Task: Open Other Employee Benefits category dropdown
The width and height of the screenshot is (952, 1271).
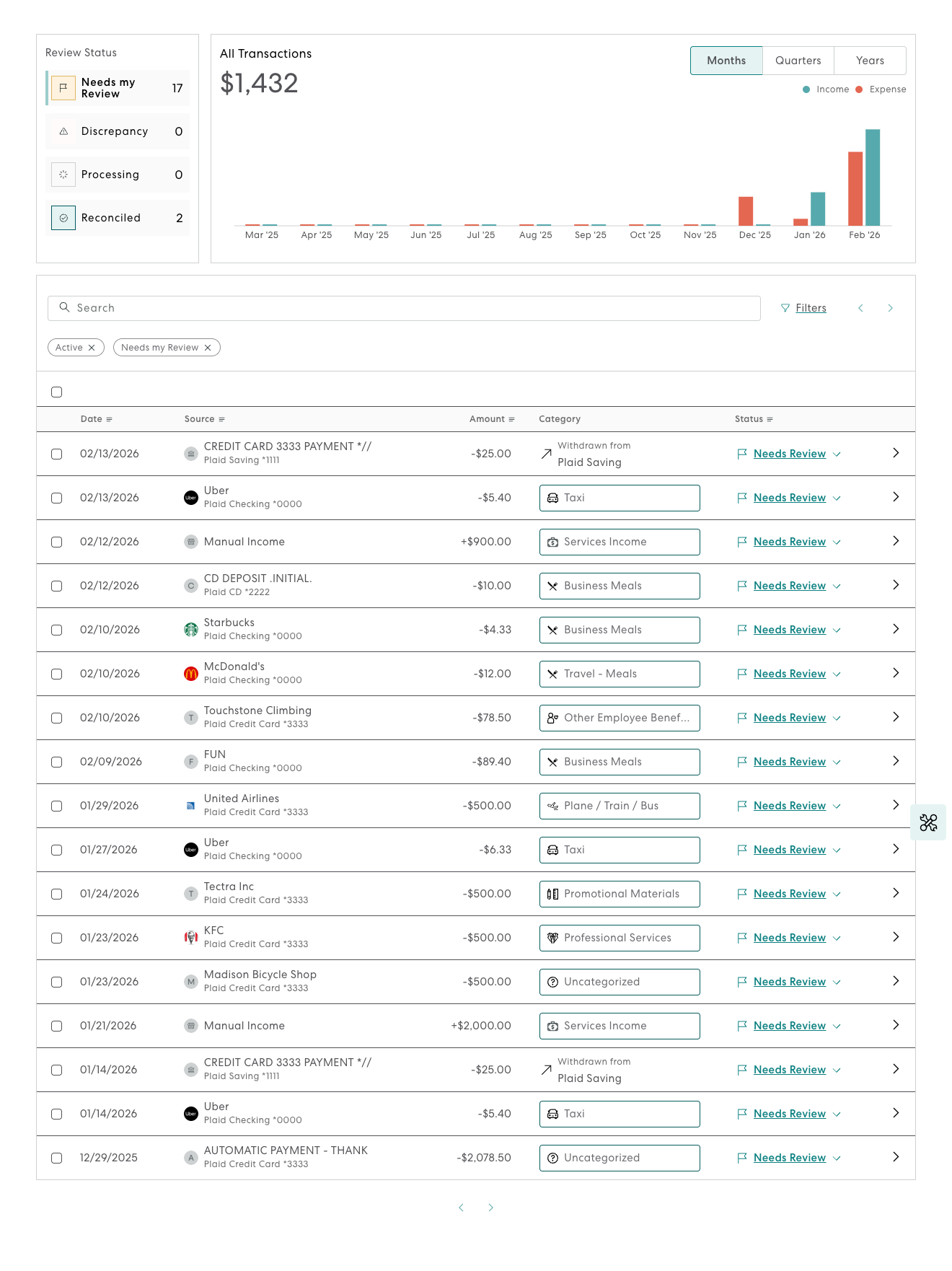Action: point(620,718)
